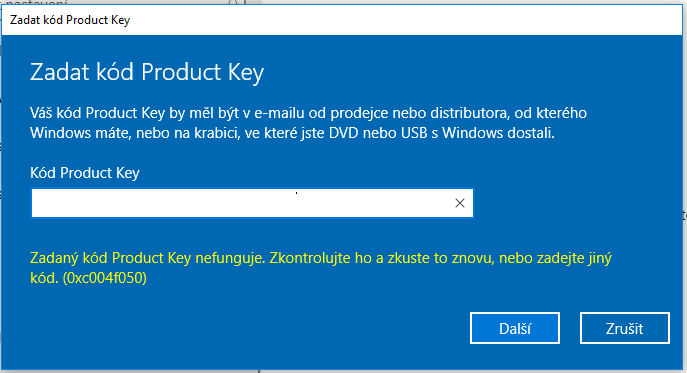Click the Kód Product Key field label
Image resolution: width=687 pixels, height=373 pixels.
coord(85,173)
